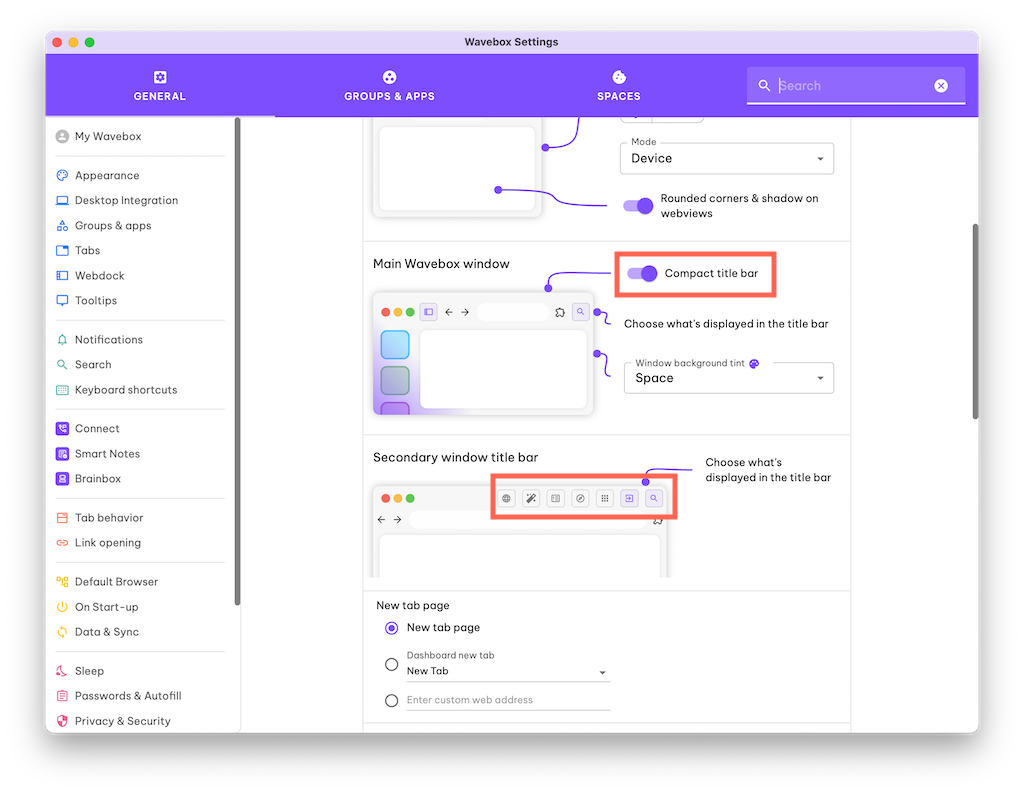Click the sidebar scrollbar
Viewport: 1024px width, 793px height.
click(x=237, y=361)
